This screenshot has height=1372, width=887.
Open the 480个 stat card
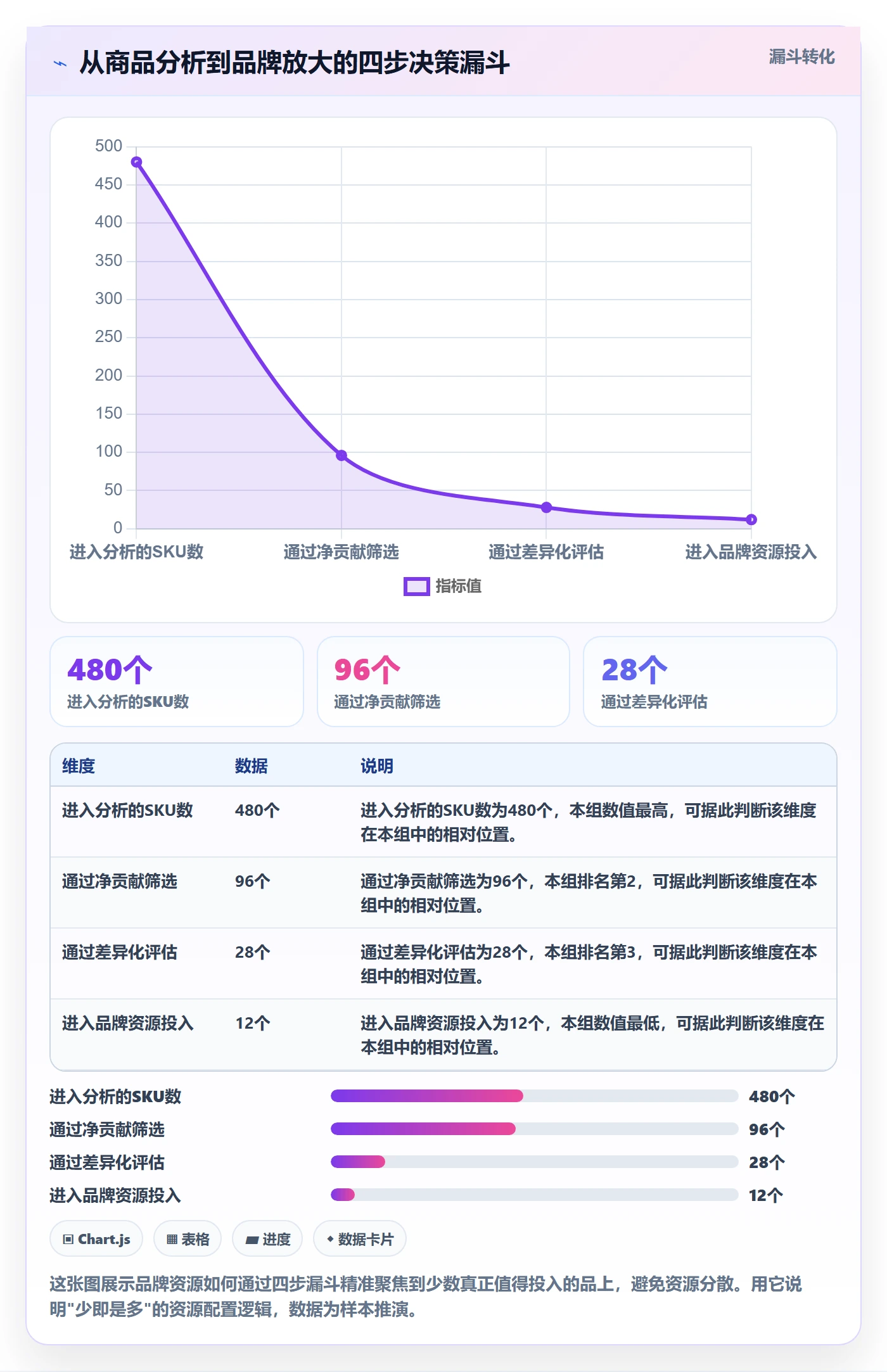[177, 682]
